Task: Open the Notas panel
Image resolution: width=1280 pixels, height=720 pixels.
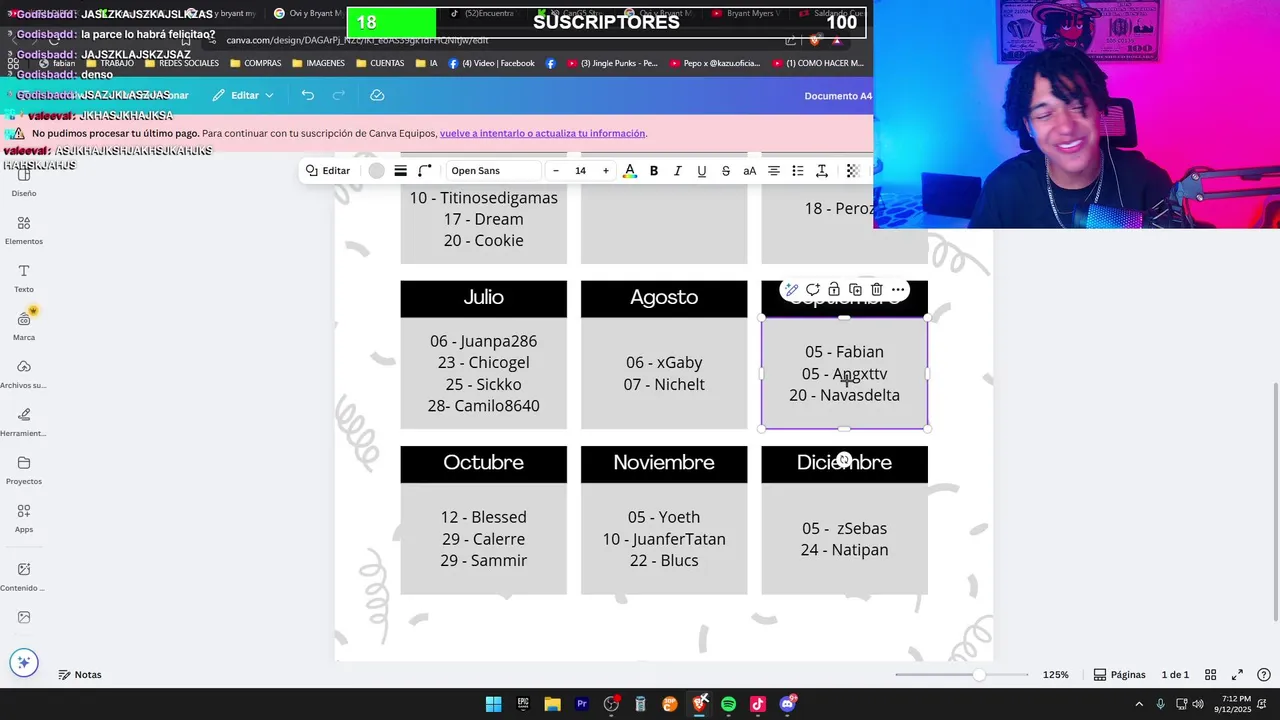Action: (x=80, y=675)
